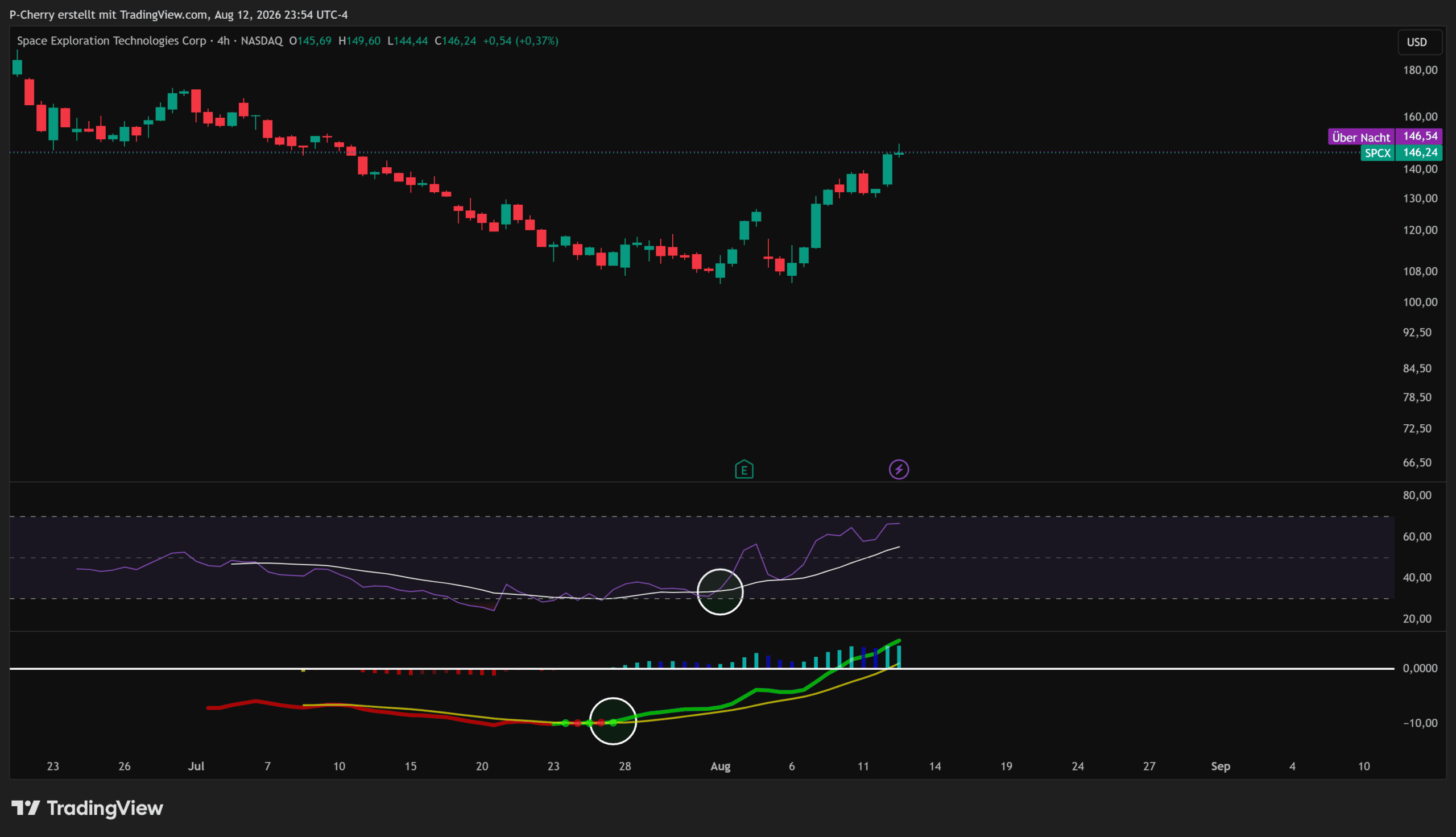The width and height of the screenshot is (1456, 837).
Task: Click the Über Nacht price label
Action: 1360,137
